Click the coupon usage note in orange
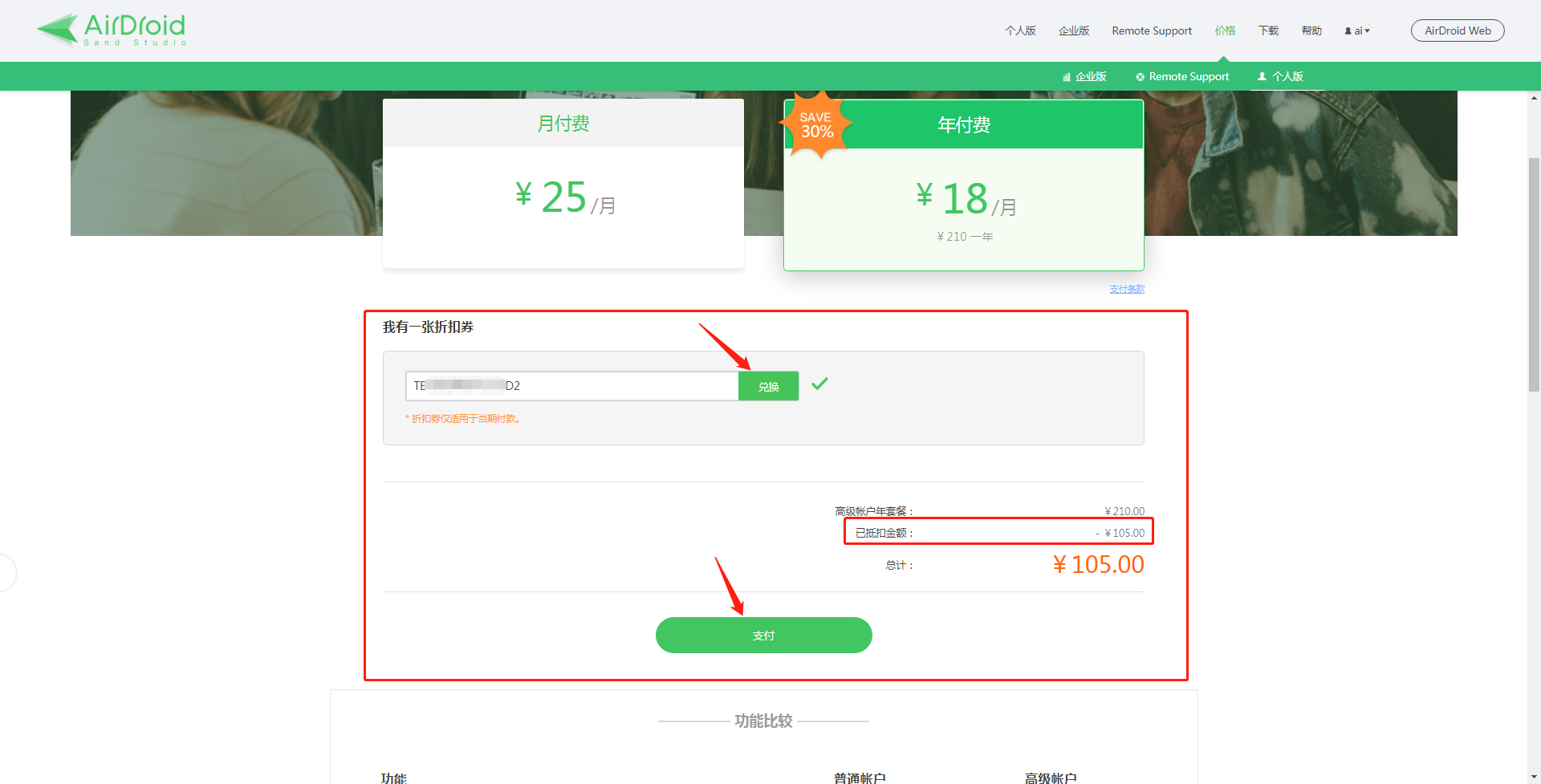The image size is (1541, 784). pos(462,419)
